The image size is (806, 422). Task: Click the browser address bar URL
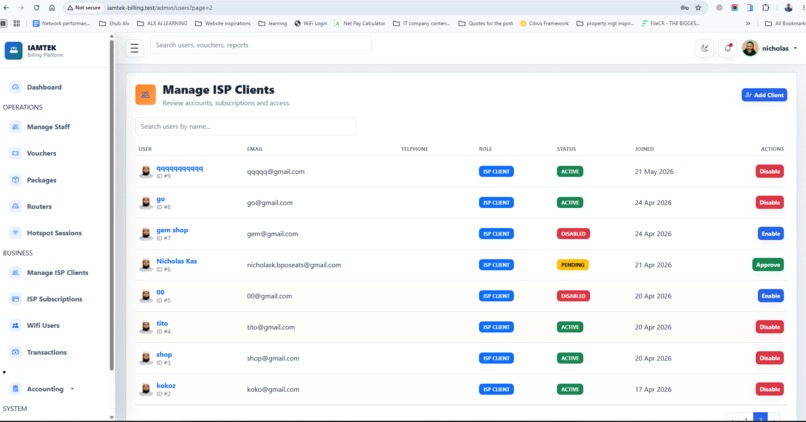pyautogui.click(x=159, y=8)
